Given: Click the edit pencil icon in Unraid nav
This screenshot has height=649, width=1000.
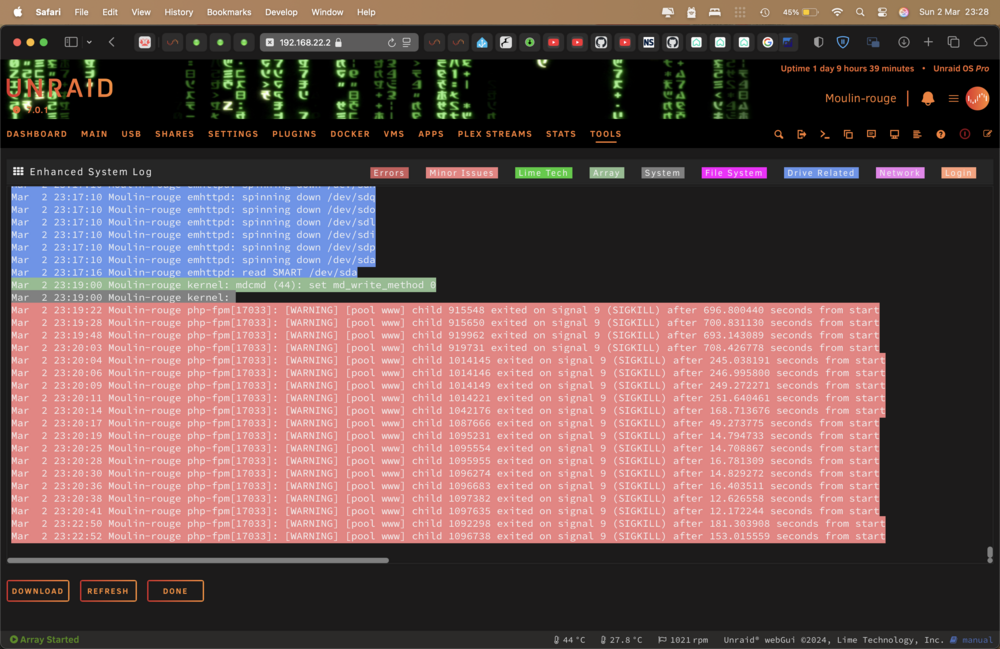Looking at the screenshot, I should click(987, 135).
